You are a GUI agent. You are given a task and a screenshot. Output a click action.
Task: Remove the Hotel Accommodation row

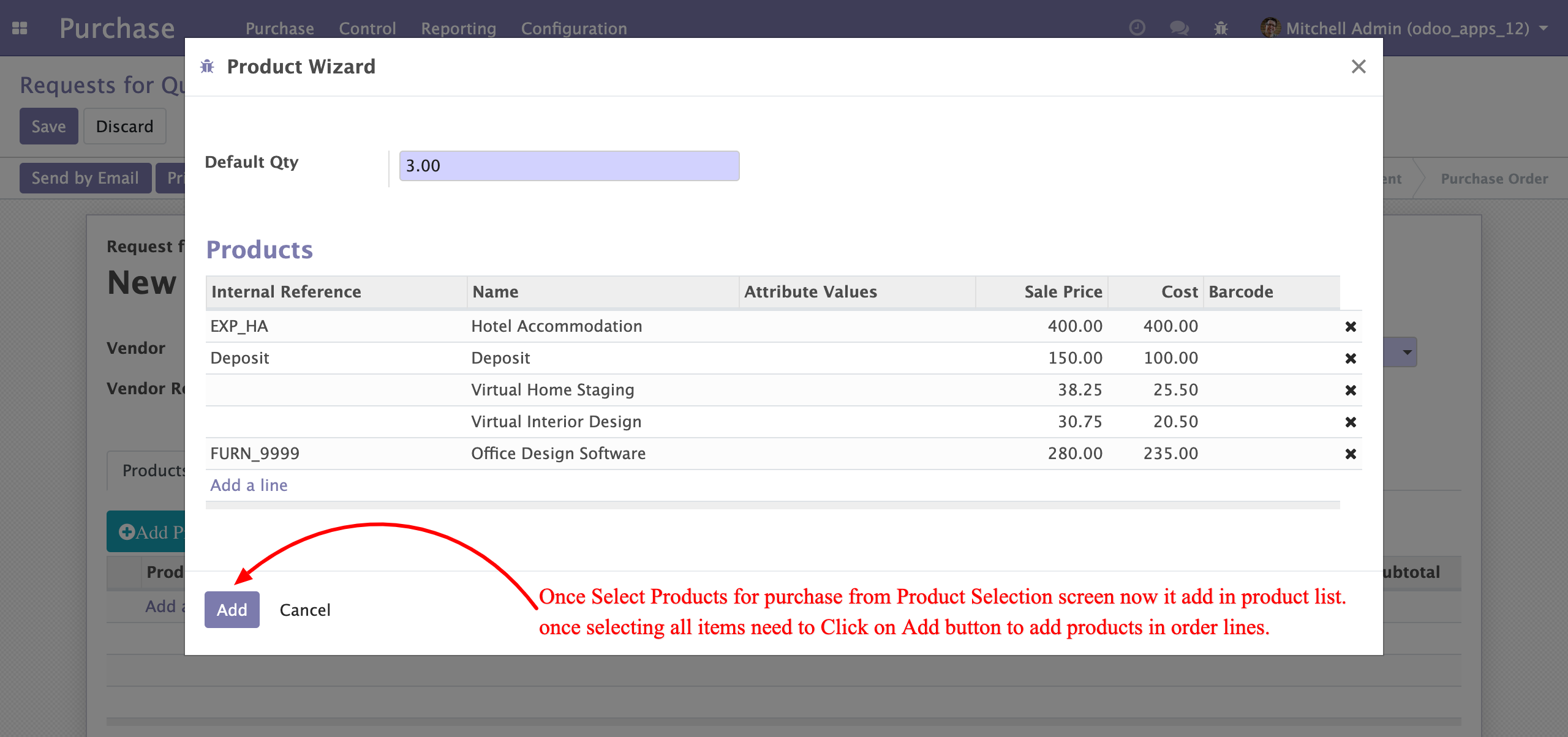[x=1350, y=326]
